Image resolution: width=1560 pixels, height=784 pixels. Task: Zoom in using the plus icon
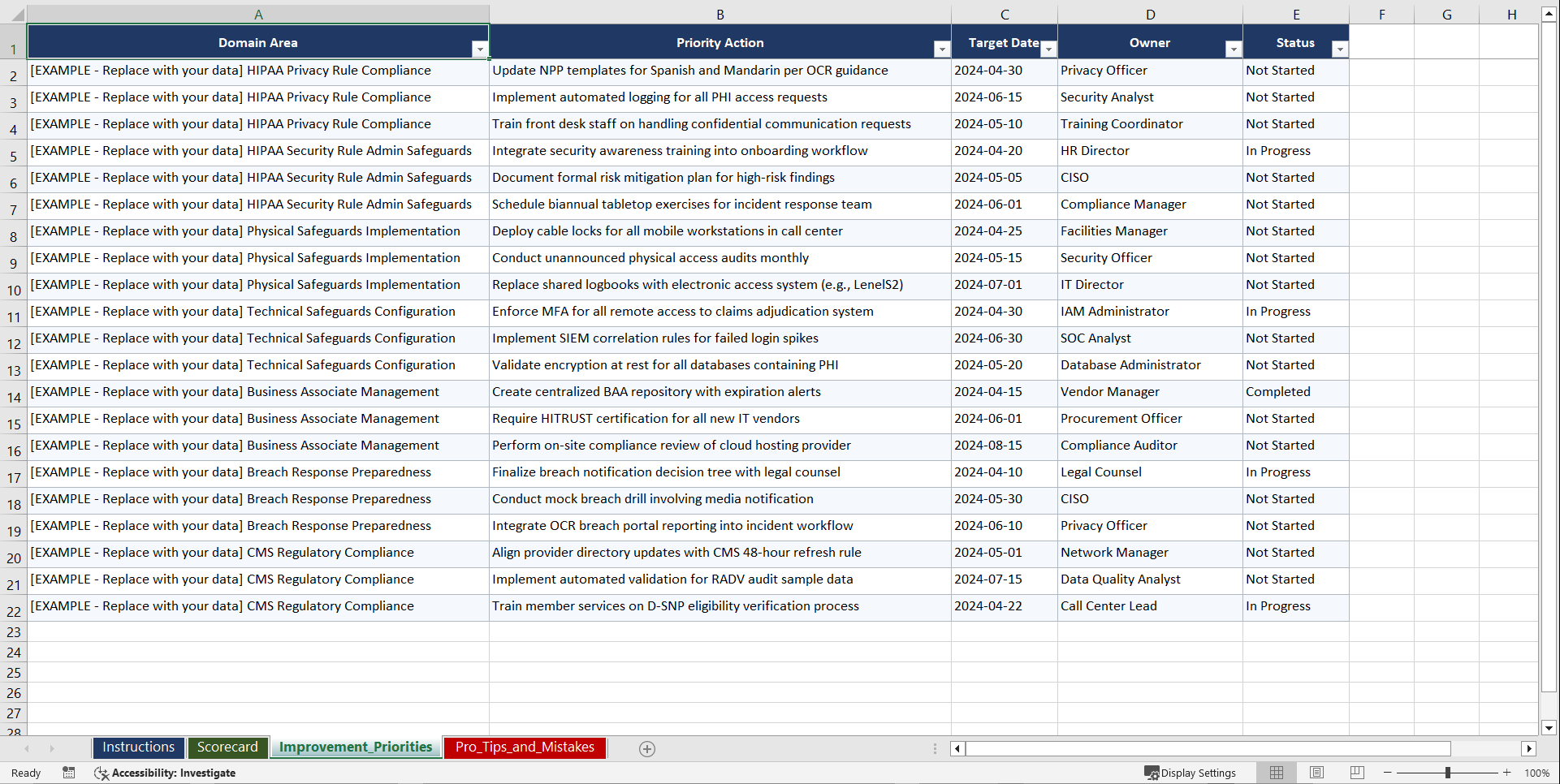point(1507,773)
